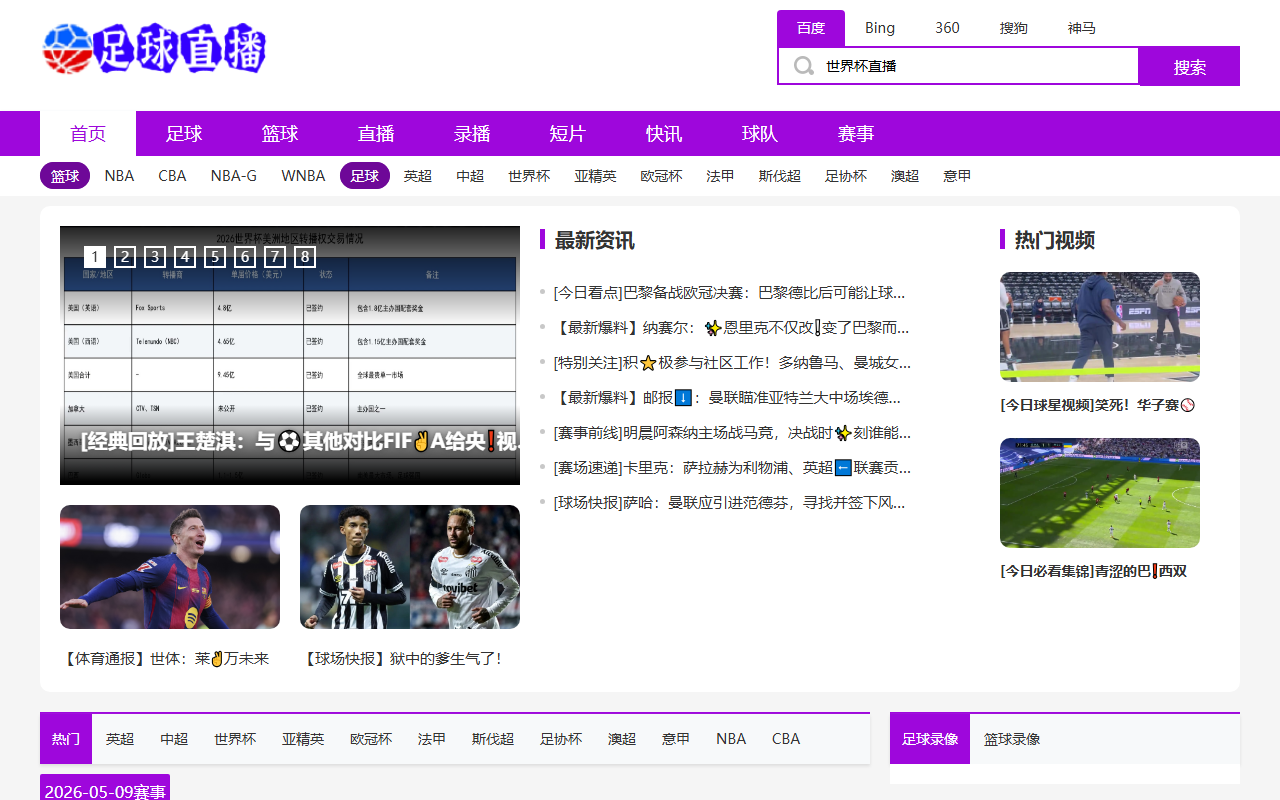Select 斯伐超 tab in match list
The height and width of the screenshot is (800, 1280).
493,739
